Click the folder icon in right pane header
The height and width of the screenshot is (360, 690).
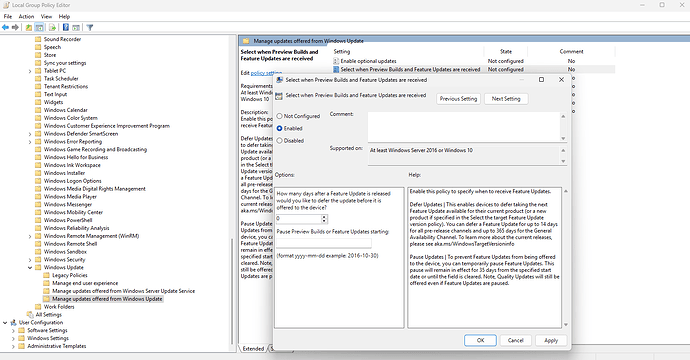[246, 41]
